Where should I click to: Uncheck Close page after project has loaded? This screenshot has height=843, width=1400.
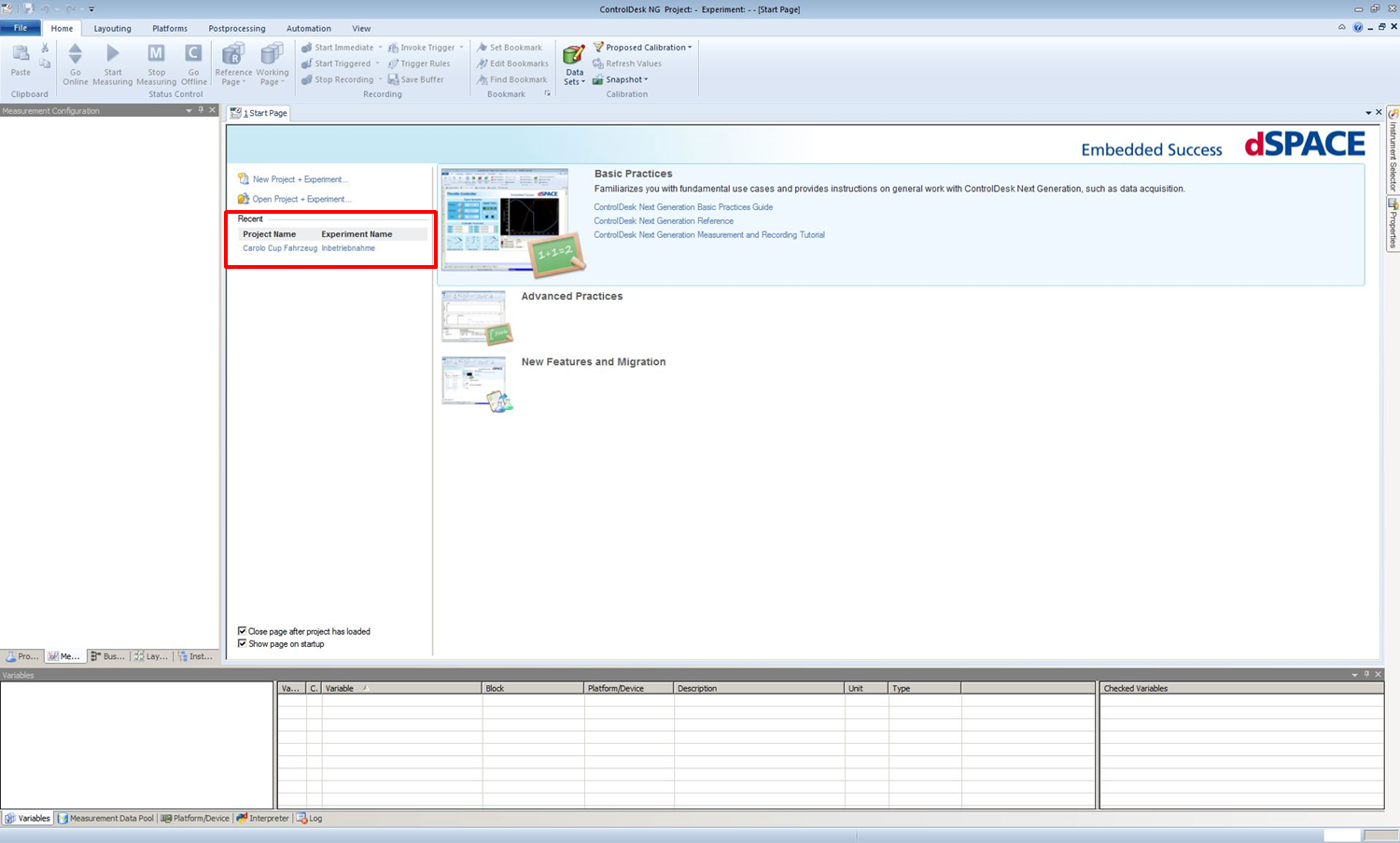[243, 631]
